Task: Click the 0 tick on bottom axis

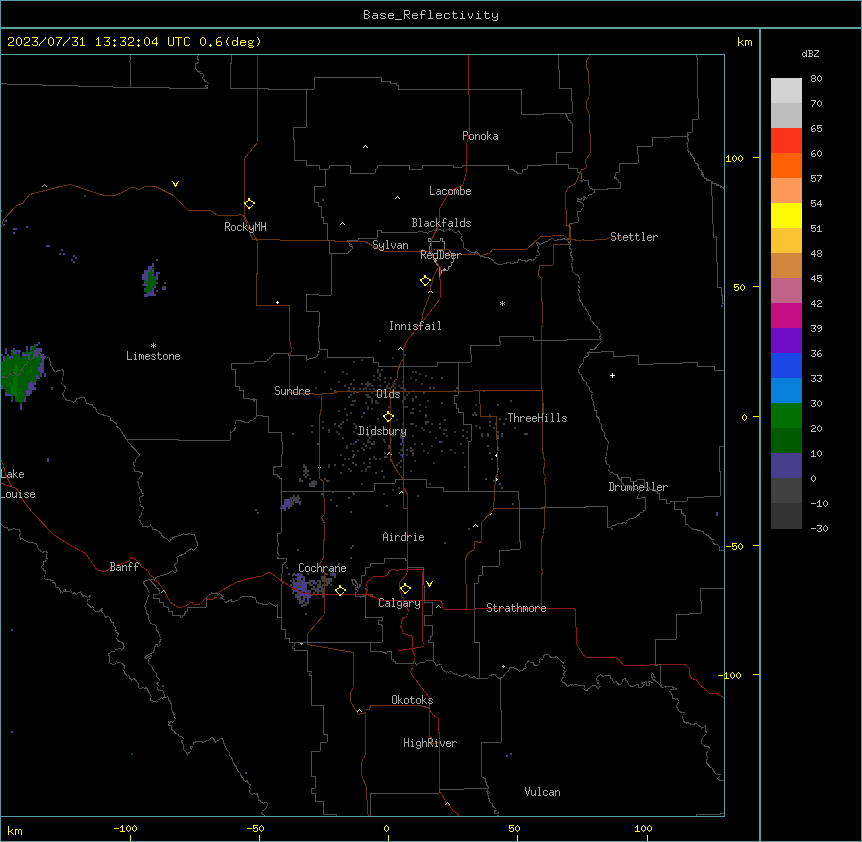Action: [x=386, y=828]
